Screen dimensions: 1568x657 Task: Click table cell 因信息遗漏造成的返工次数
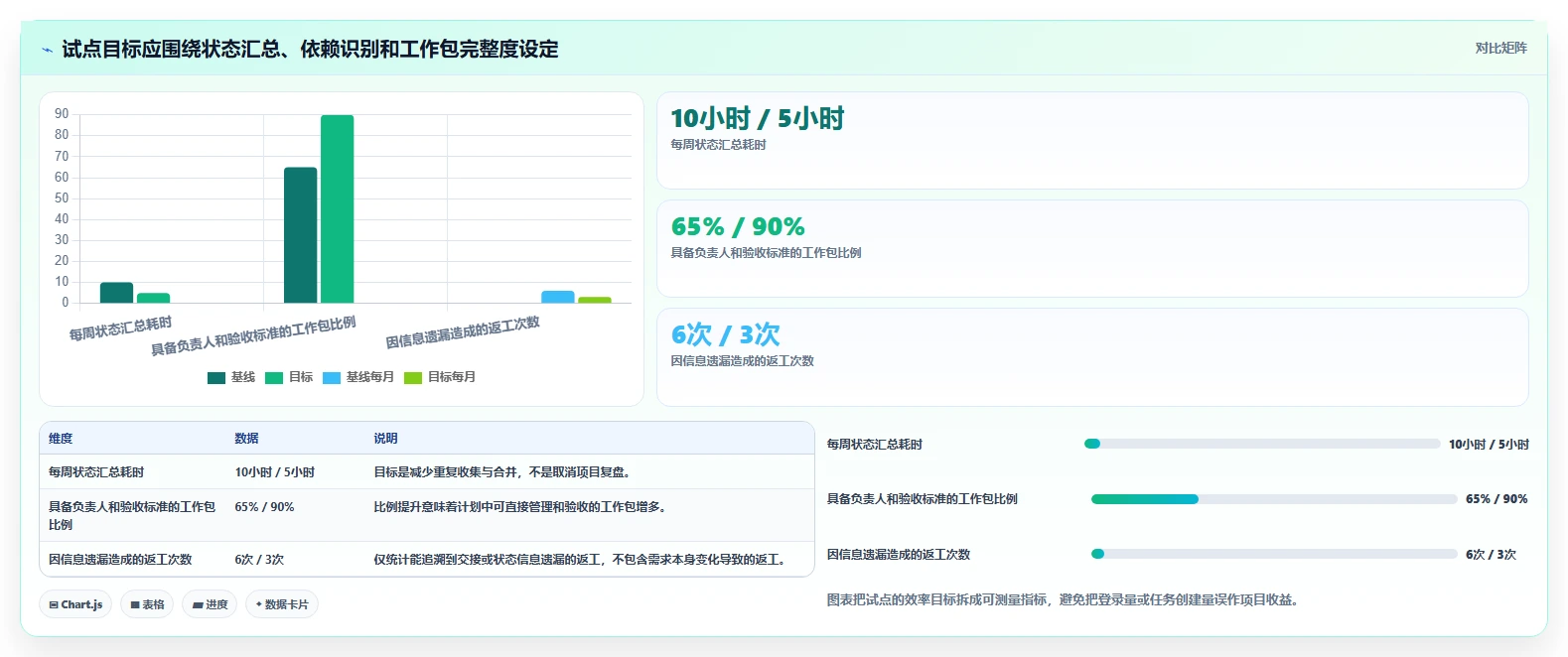pyautogui.click(x=120, y=560)
